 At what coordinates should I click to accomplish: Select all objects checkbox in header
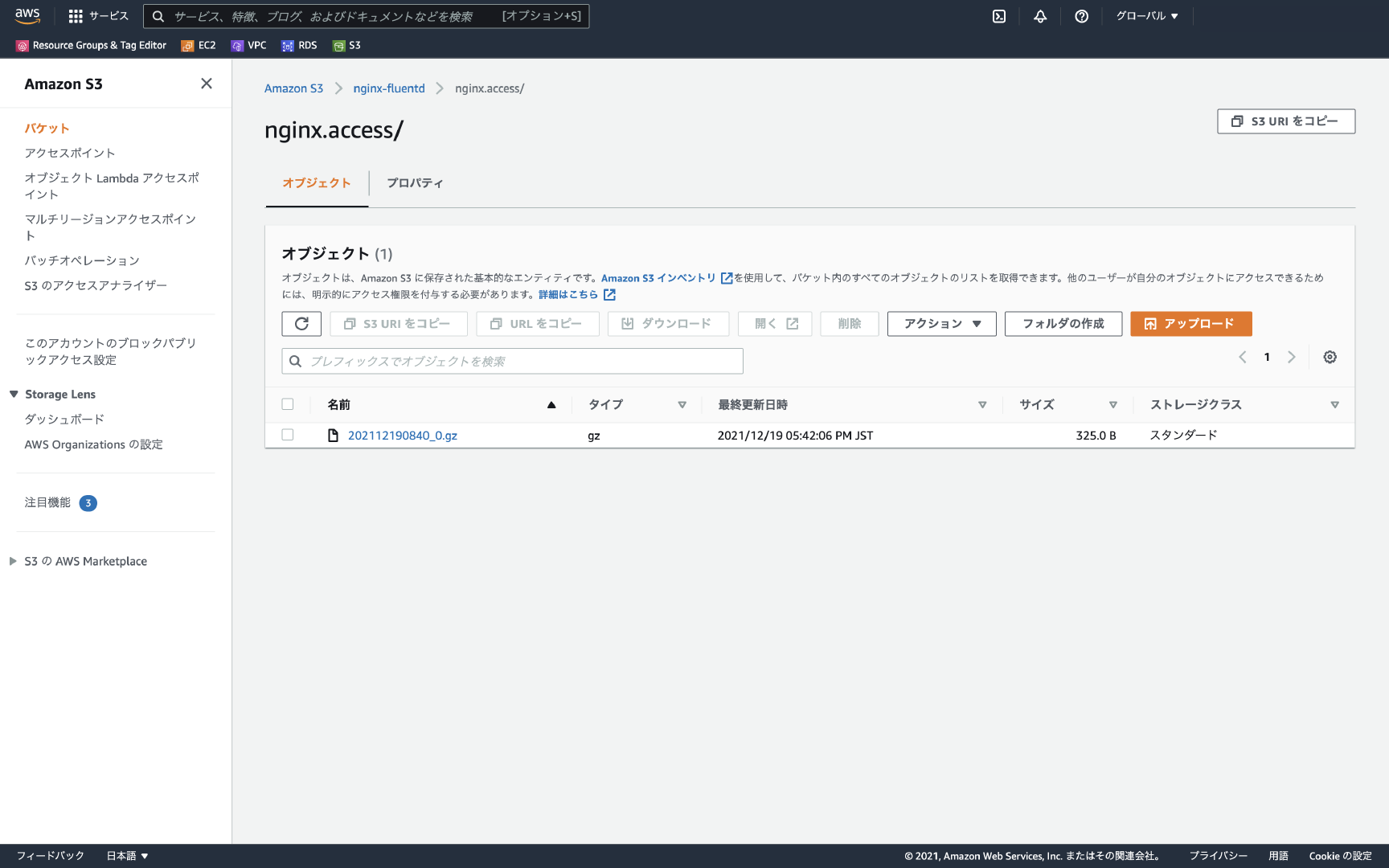pyautogui.click(x=288, y=404)
